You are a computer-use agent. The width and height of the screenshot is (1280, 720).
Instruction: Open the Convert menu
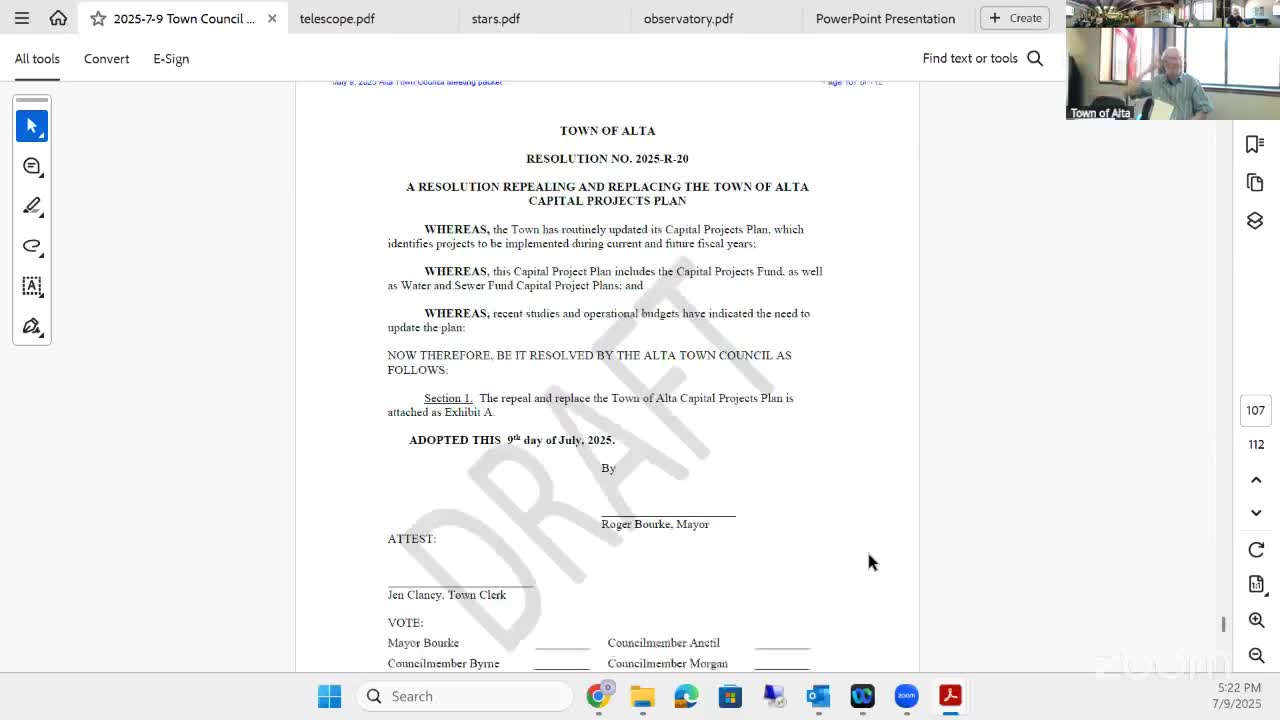point(106,59)
